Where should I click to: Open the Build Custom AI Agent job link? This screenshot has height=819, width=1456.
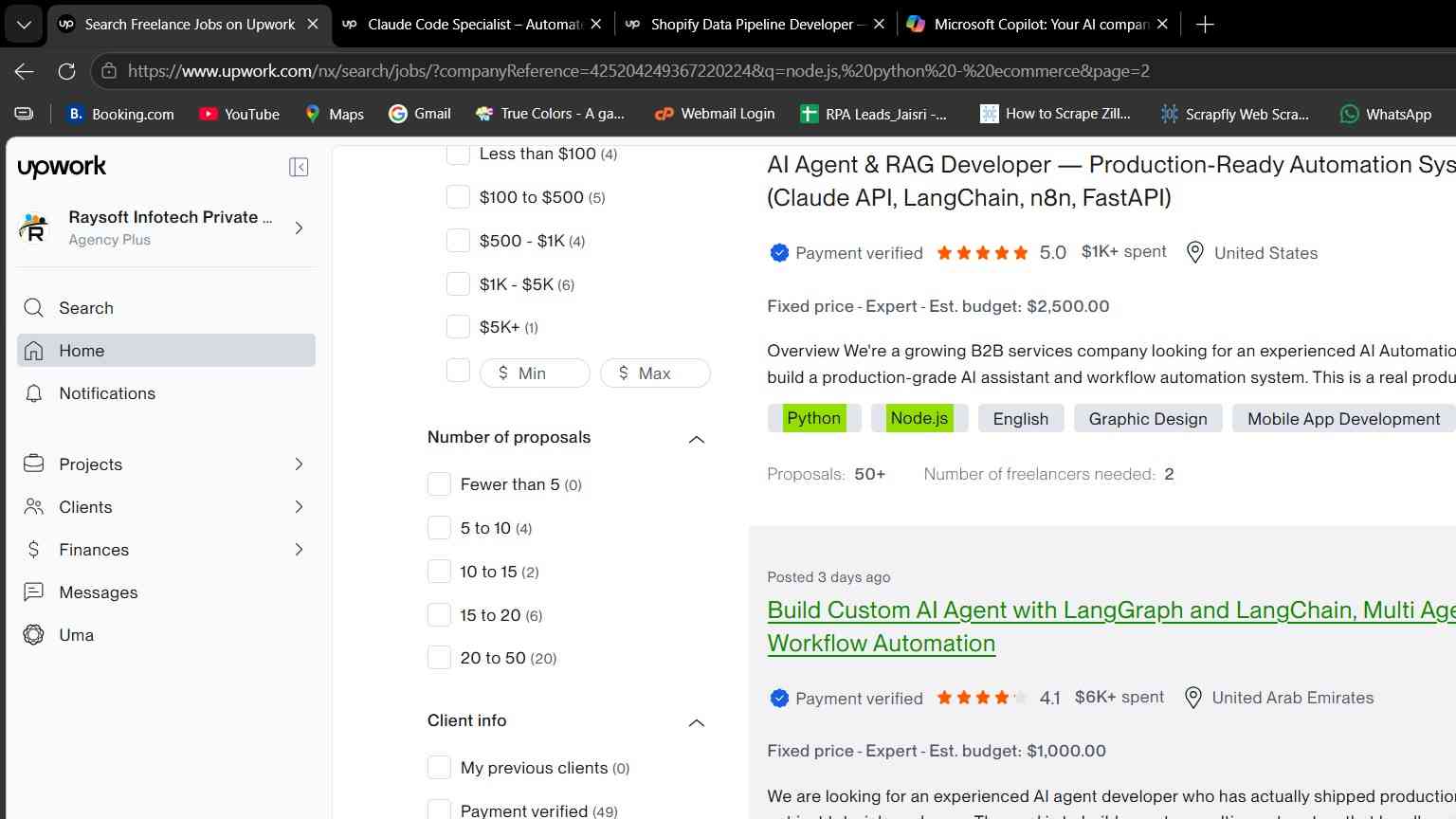1111,627
